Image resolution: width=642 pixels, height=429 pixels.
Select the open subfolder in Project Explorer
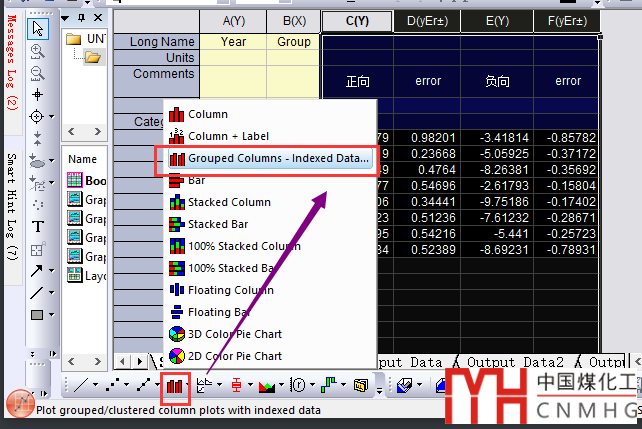(x=93, y=57)
